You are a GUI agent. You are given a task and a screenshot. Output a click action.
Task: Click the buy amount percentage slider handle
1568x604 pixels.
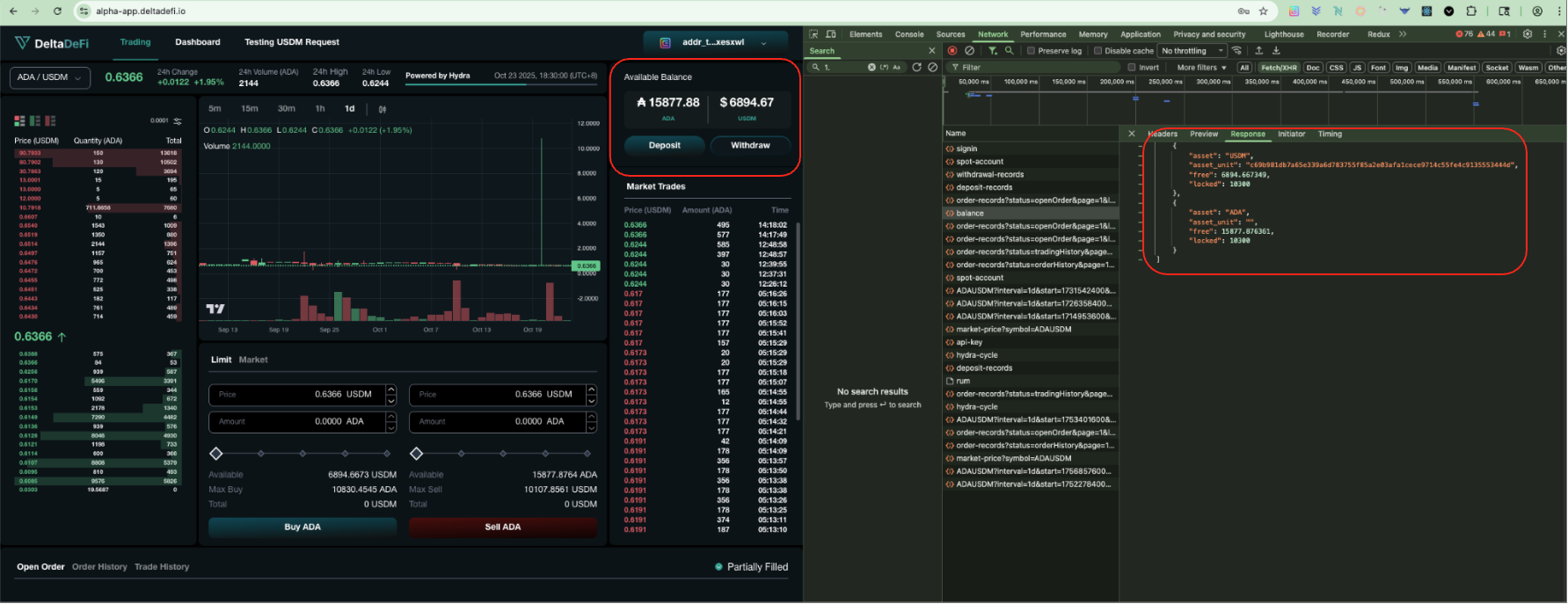point(216,454)
